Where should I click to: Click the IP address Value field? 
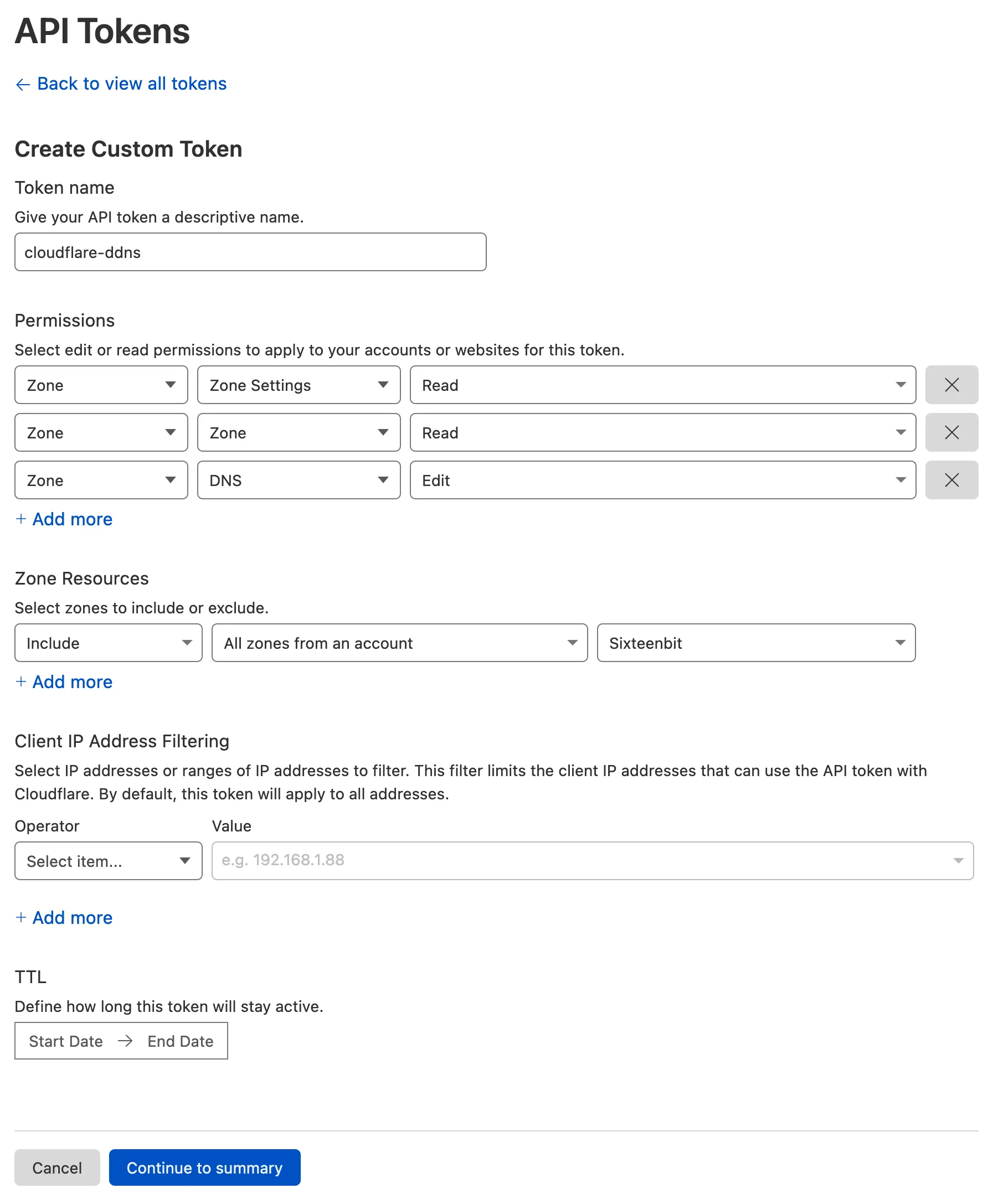(592, 861)
